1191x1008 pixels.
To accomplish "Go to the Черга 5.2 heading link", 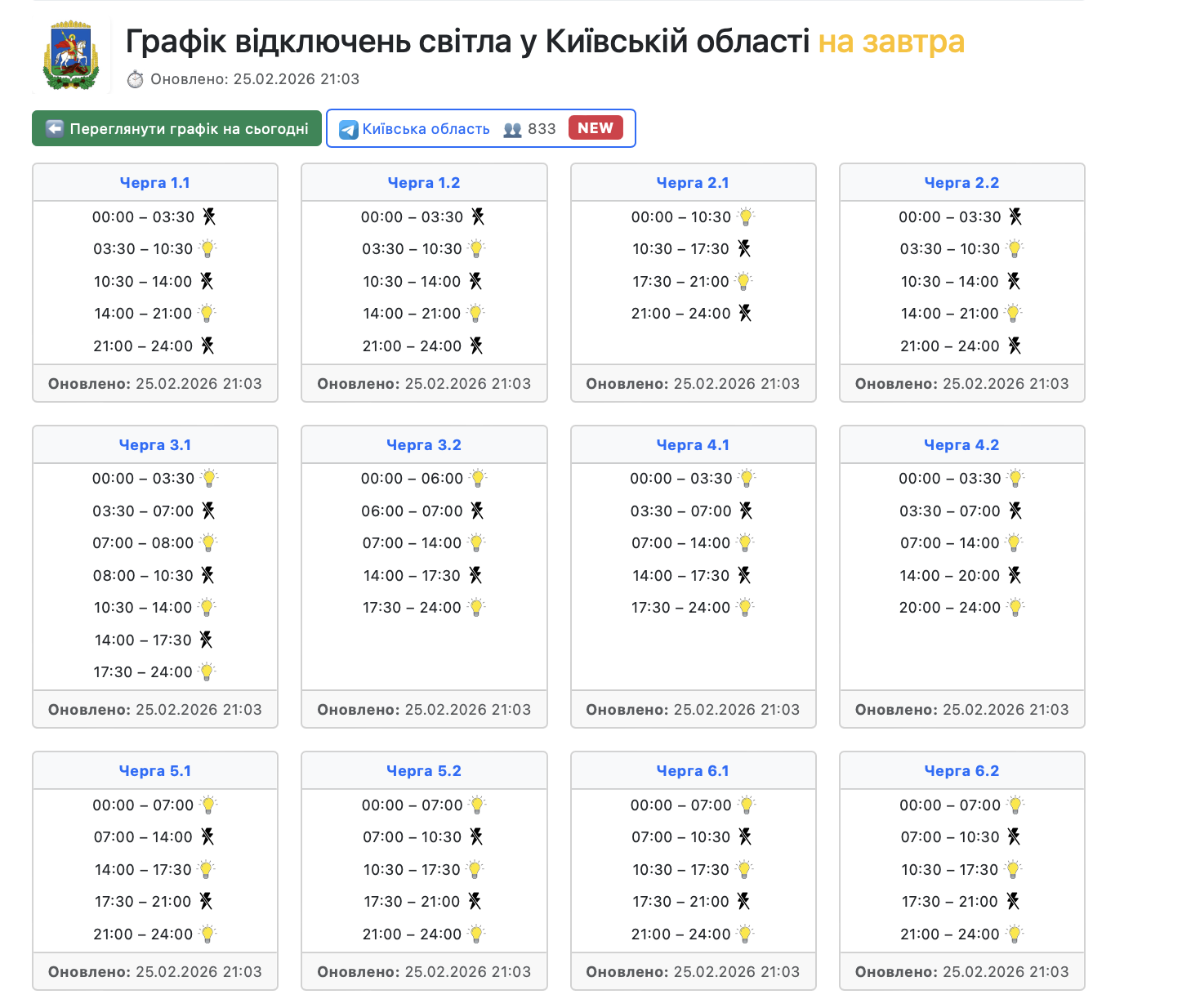I will click(x=424, y=771).
